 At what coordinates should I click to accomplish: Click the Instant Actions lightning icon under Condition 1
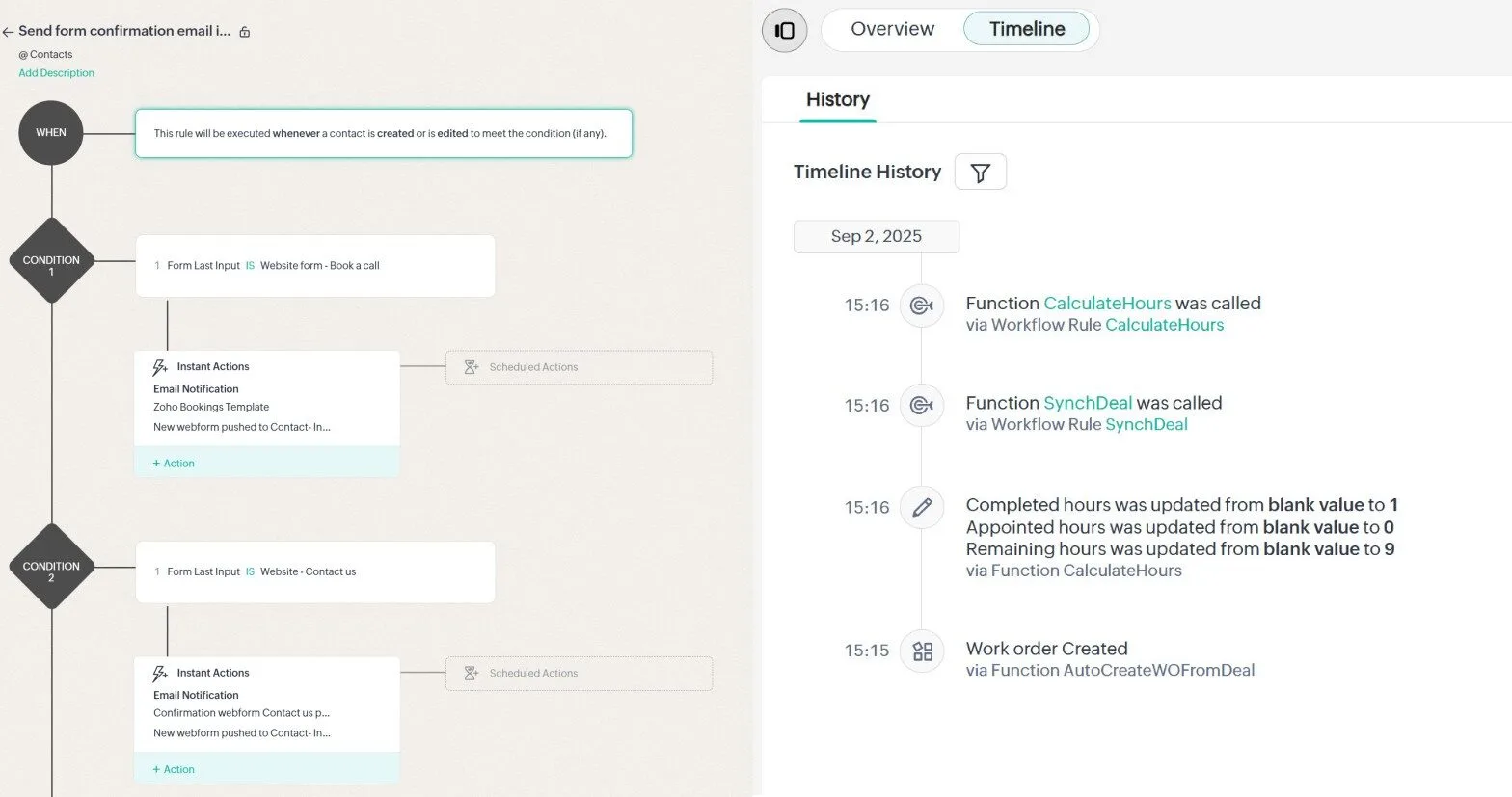[160, 367]
